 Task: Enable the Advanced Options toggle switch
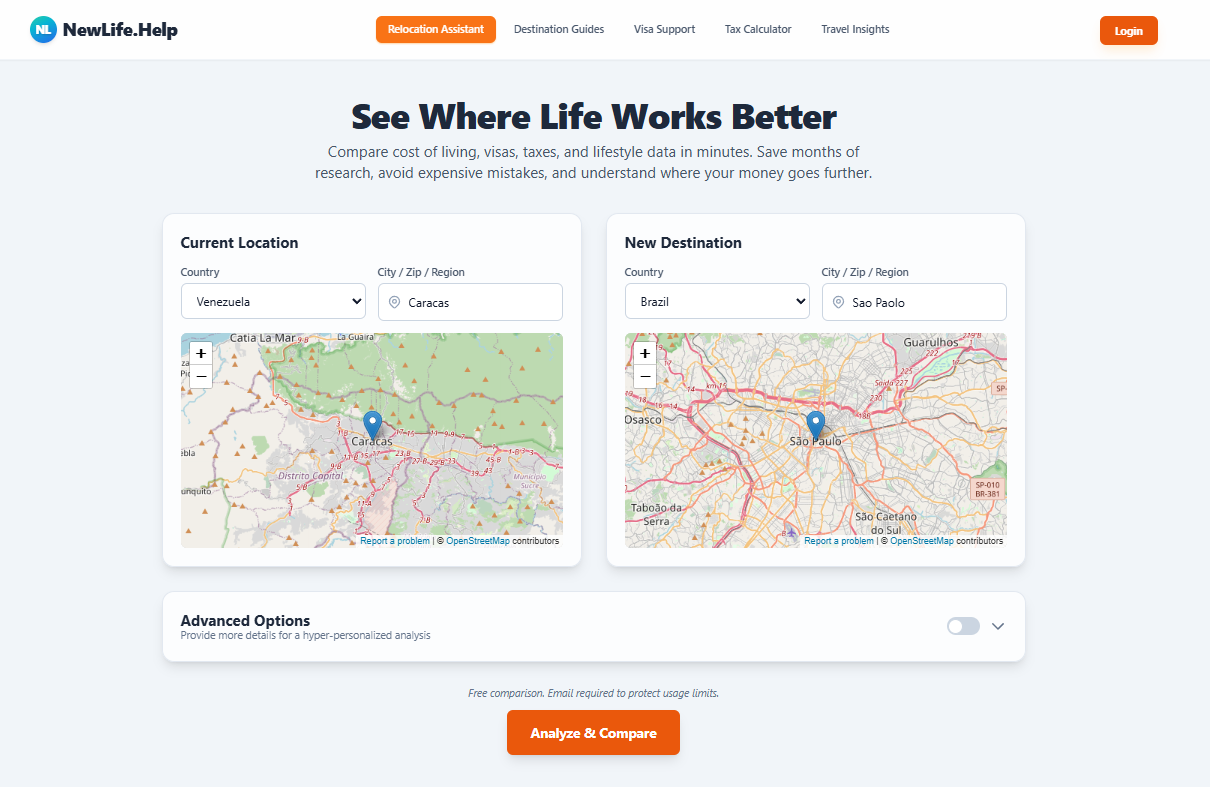[x=962, y=625]
